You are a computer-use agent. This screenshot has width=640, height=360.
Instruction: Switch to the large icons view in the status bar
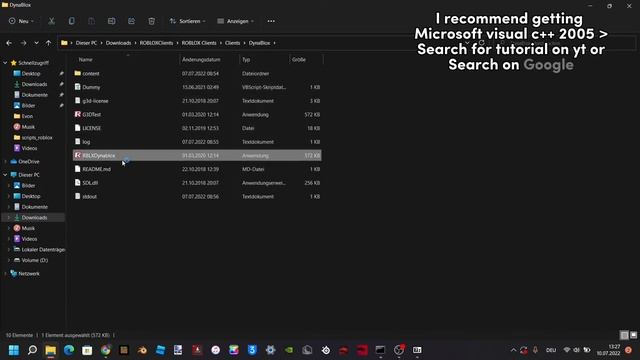(633, 335)
